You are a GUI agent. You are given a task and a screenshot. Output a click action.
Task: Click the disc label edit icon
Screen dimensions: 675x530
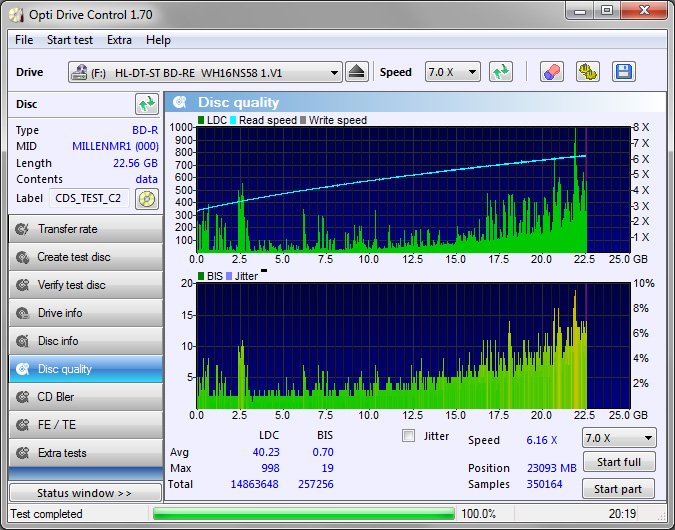147,198
